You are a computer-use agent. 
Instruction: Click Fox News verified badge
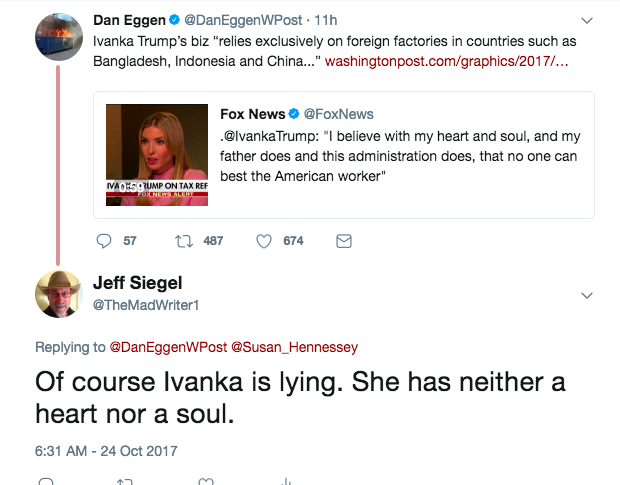pyautogui.click(x=294, y=114)
